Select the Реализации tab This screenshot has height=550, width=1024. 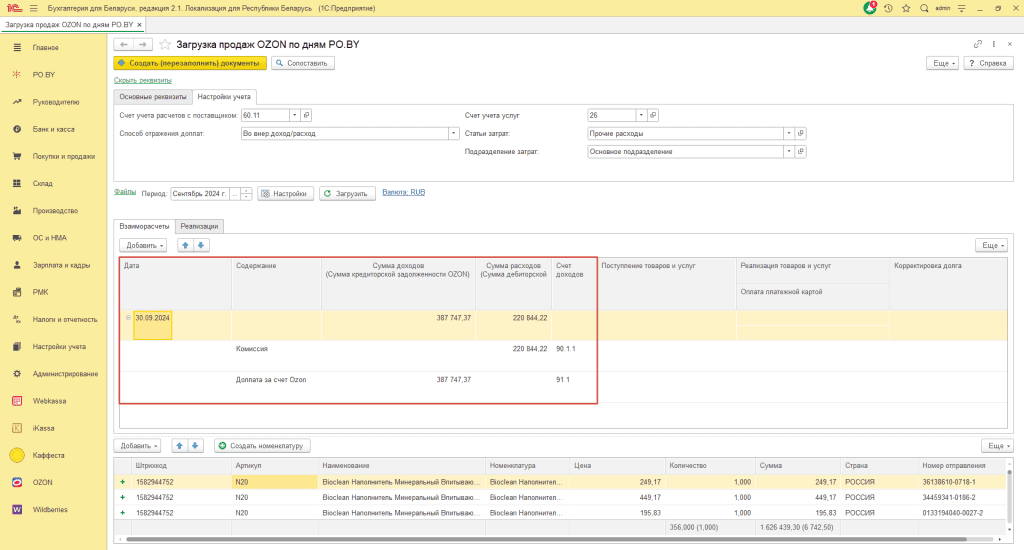pos(199,226)
